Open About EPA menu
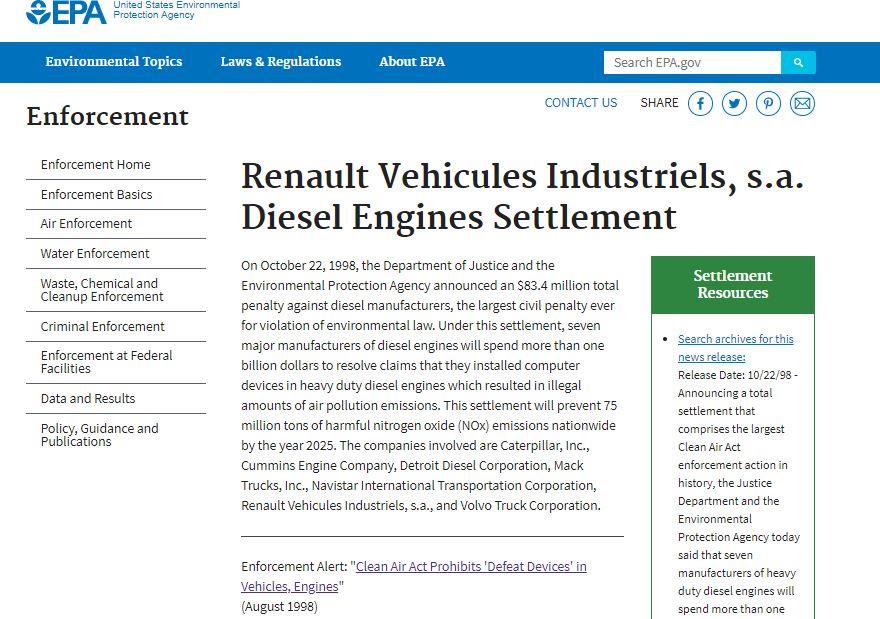Screen dimensions: 880x619 [412, 62]
